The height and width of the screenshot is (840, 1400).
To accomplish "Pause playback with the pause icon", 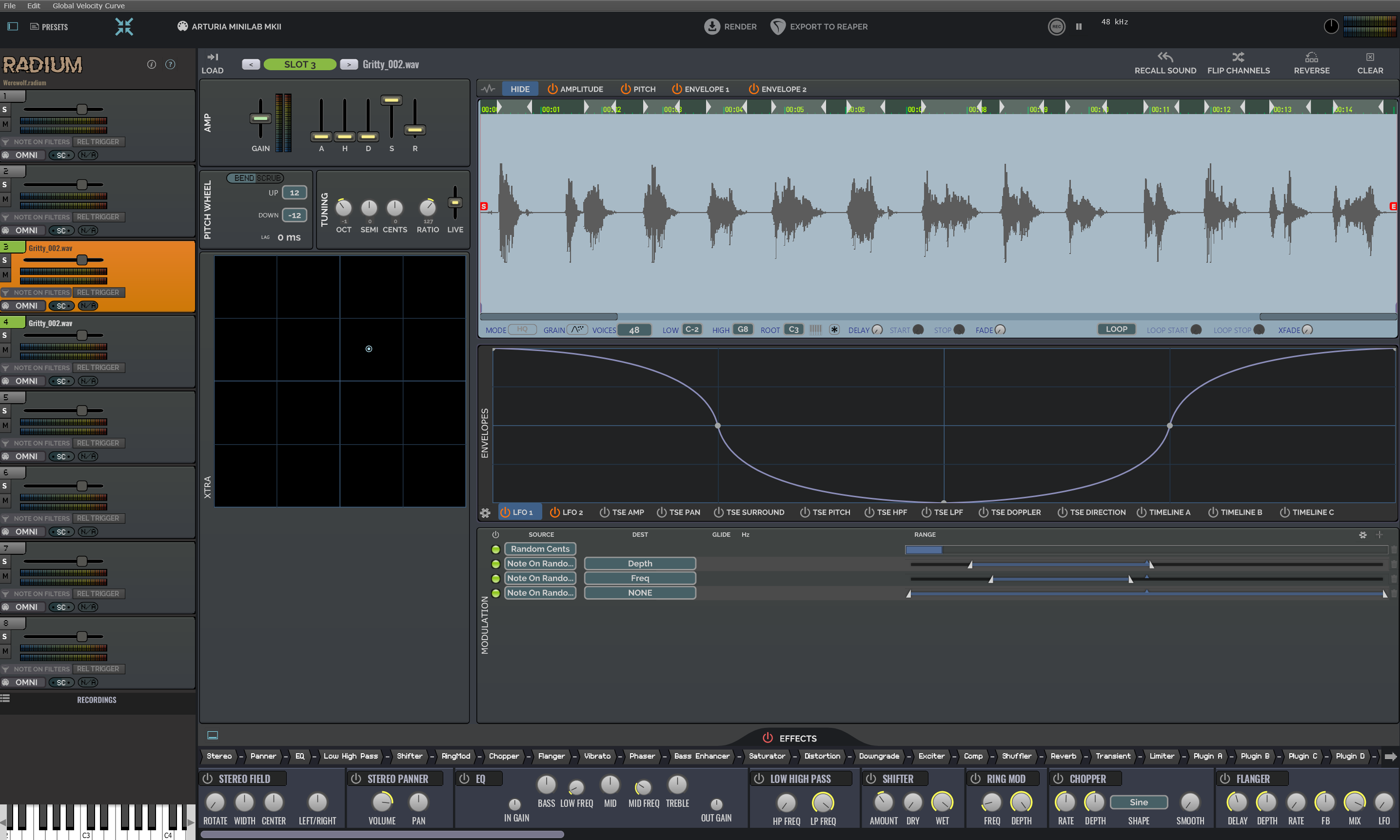I will (1079, 27).
